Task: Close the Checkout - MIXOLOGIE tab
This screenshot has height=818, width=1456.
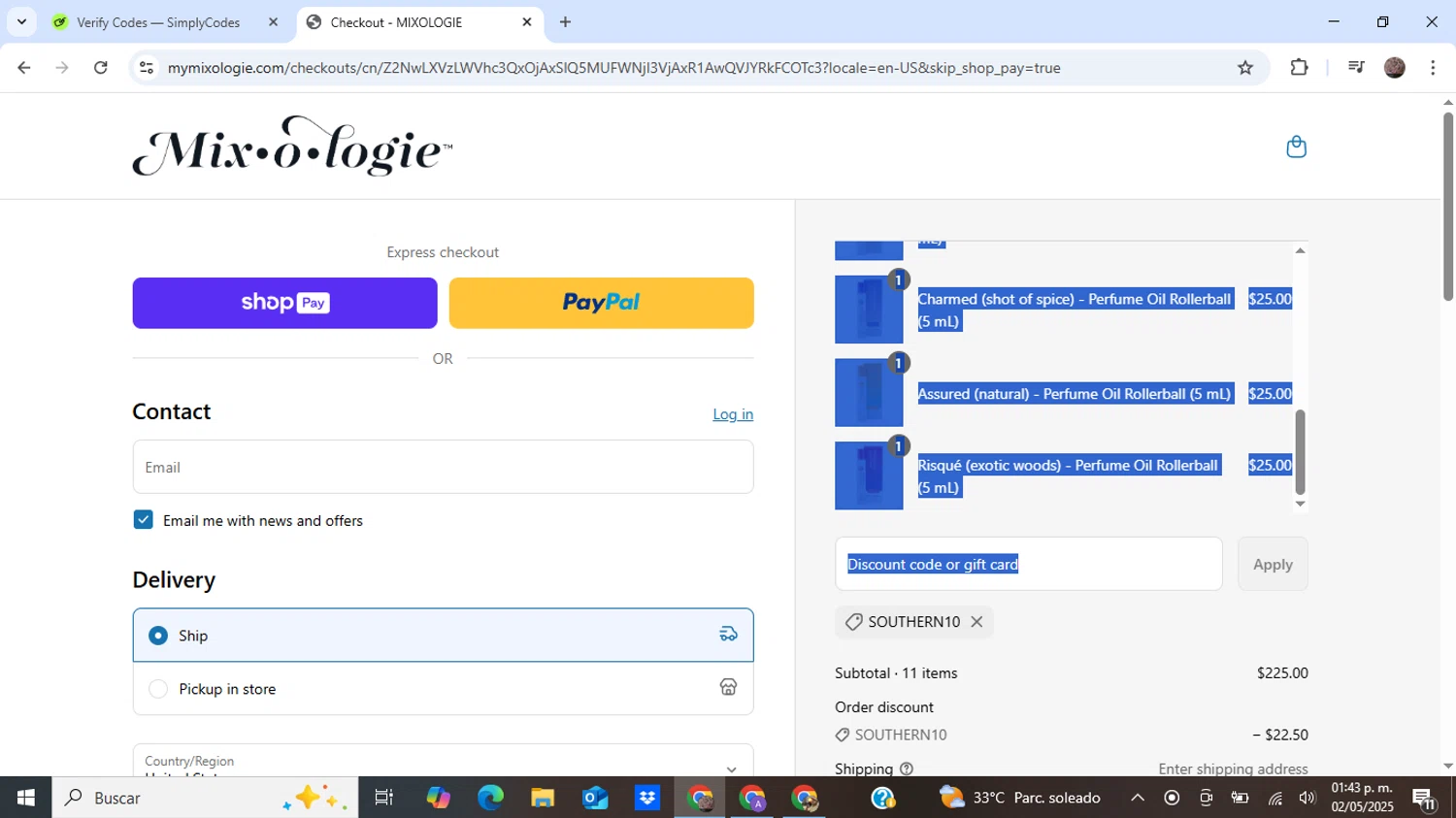Action: (527, 22)
